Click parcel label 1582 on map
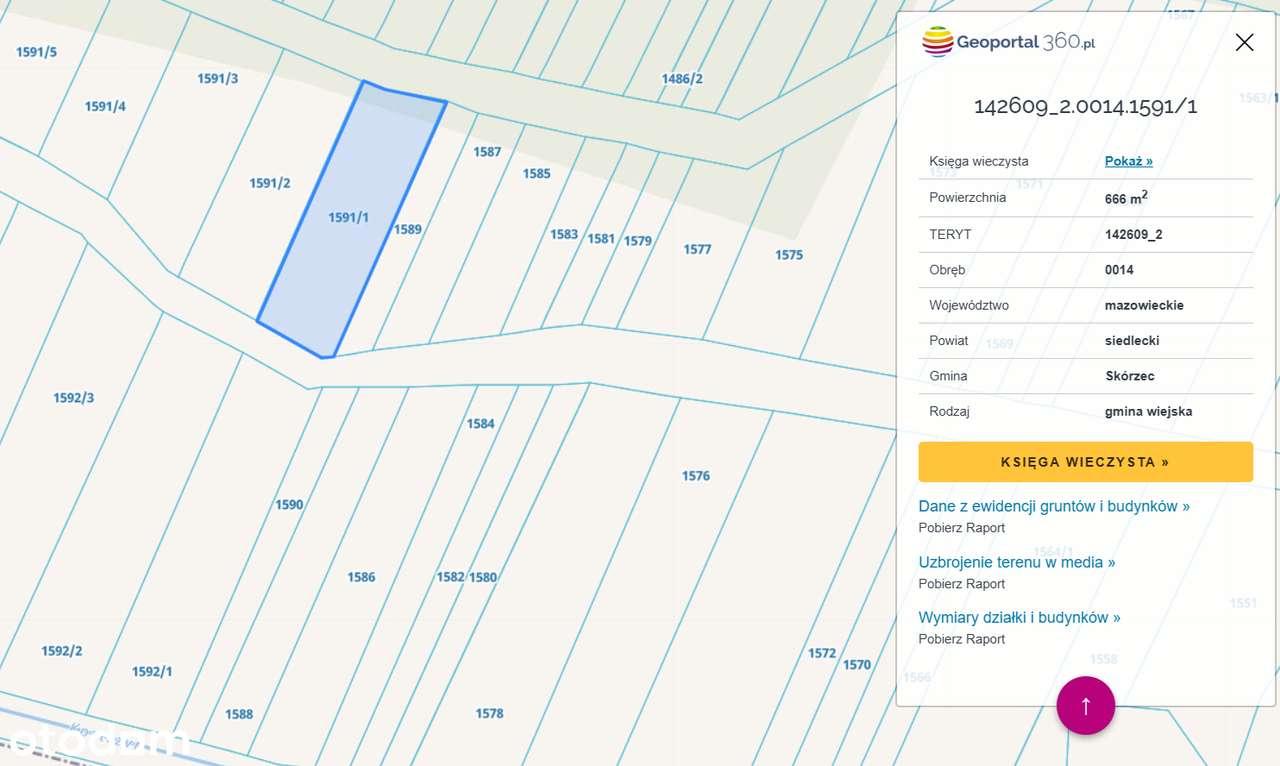Screen dimensions: 1280x766 click(x=450, y=577)
